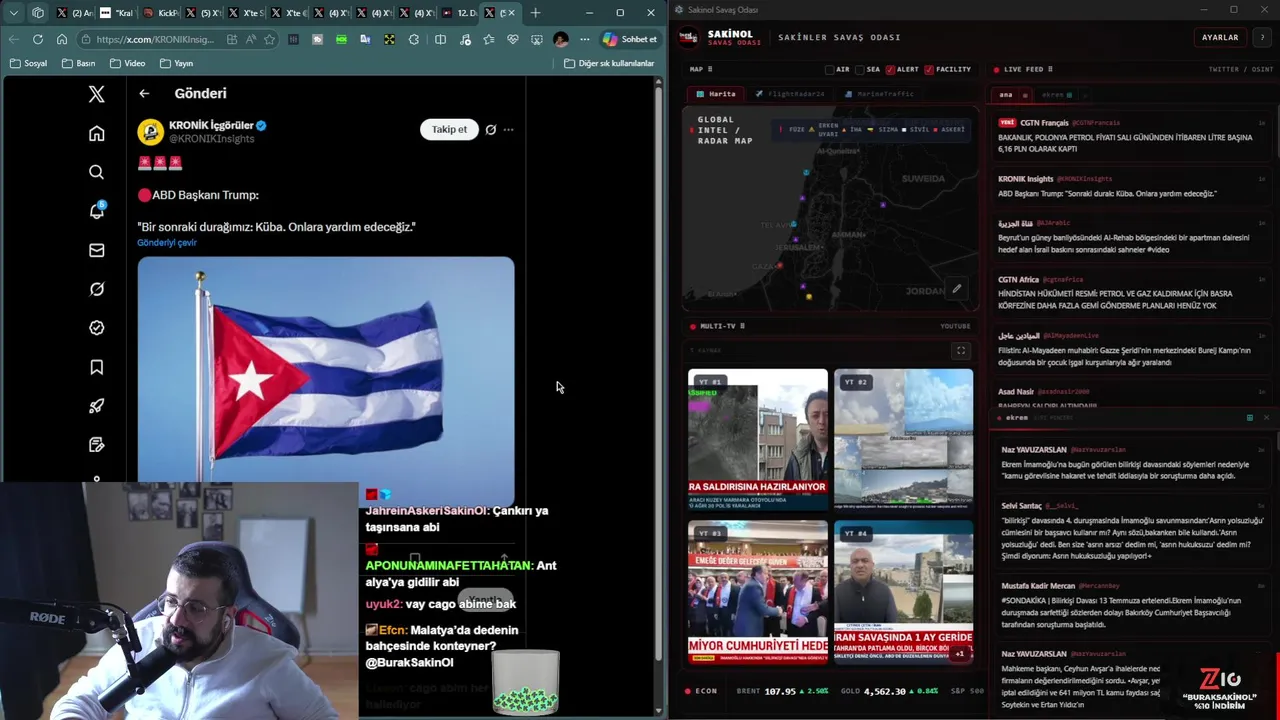Go back using the post's back arrow
The image size is (1280, 720).
click(144, 93)
